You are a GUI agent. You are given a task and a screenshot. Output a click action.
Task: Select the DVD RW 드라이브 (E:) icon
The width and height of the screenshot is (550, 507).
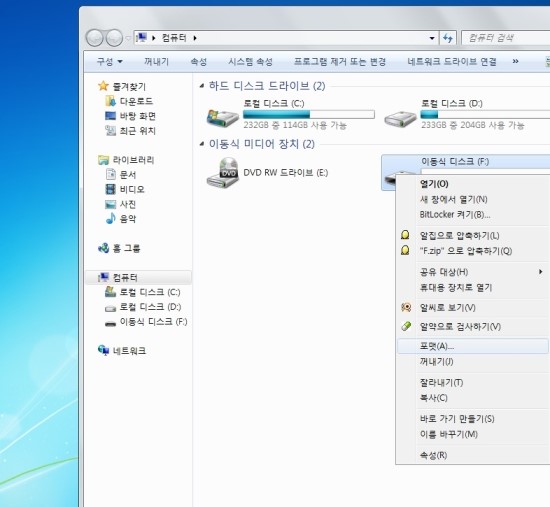click(222, 173)
